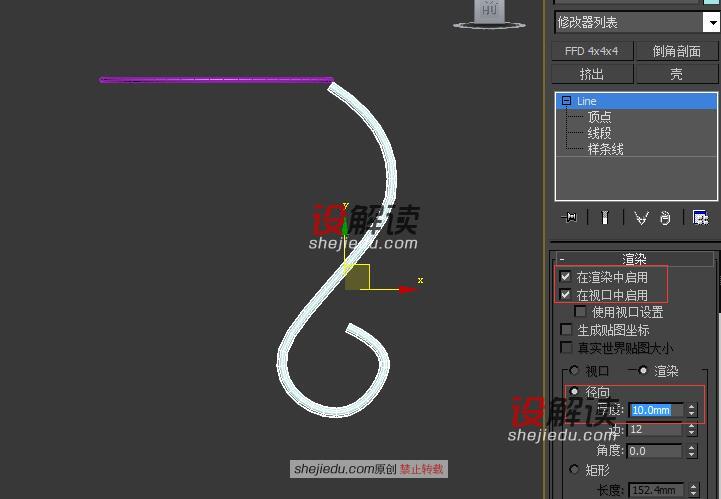Open Configure Modifier Sets icon
The width and height of the screenshot is (721, 499).
point(700,218)
